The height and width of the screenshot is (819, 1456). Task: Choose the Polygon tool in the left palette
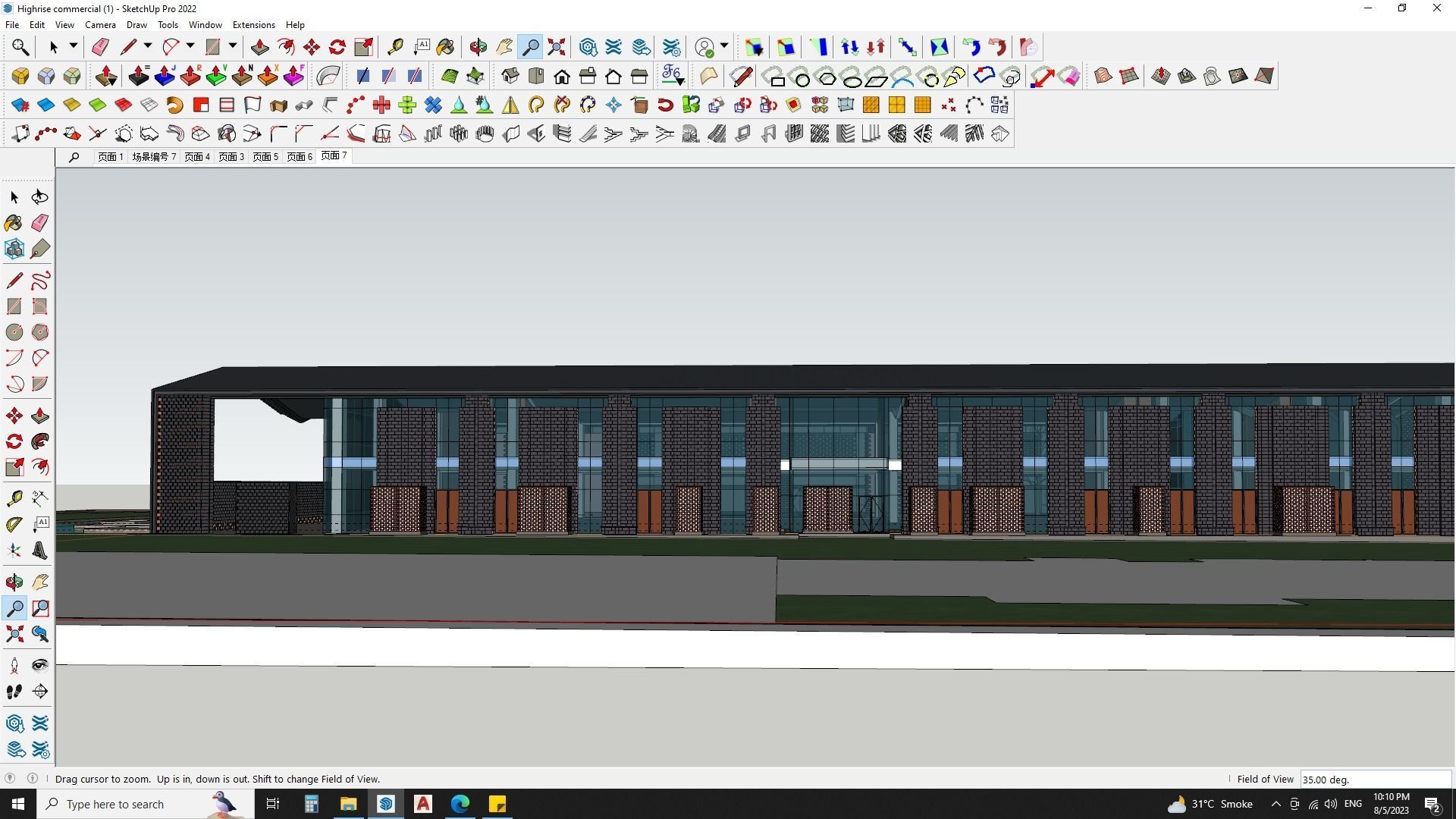(39, 332)
